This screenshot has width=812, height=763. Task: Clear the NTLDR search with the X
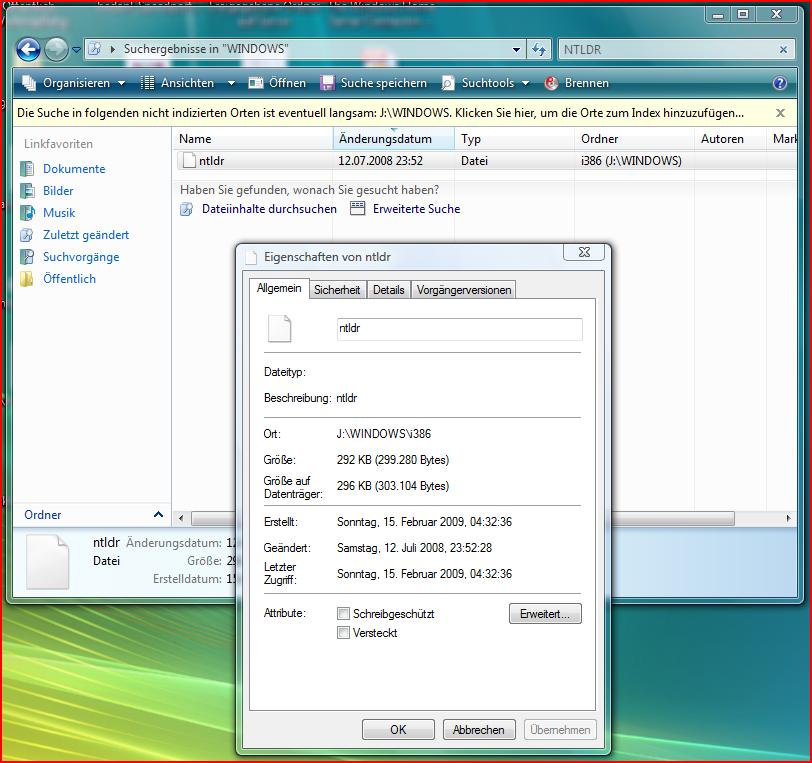click(x=783, y=50)
